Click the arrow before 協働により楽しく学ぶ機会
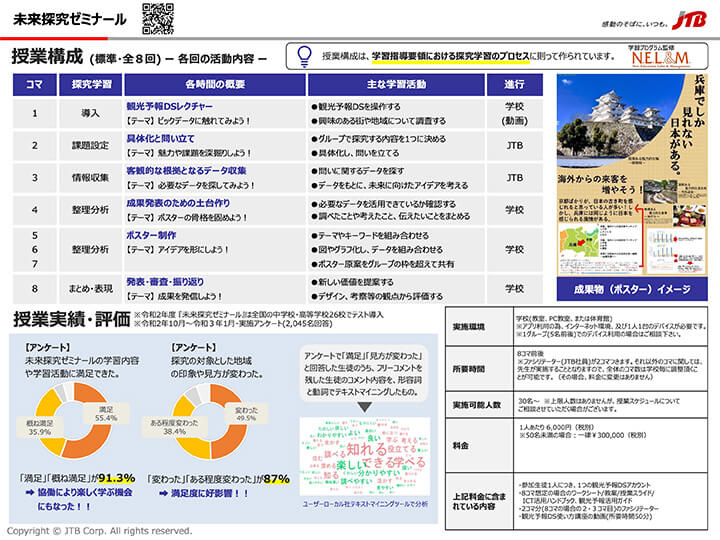 click(x=30, y=492)
